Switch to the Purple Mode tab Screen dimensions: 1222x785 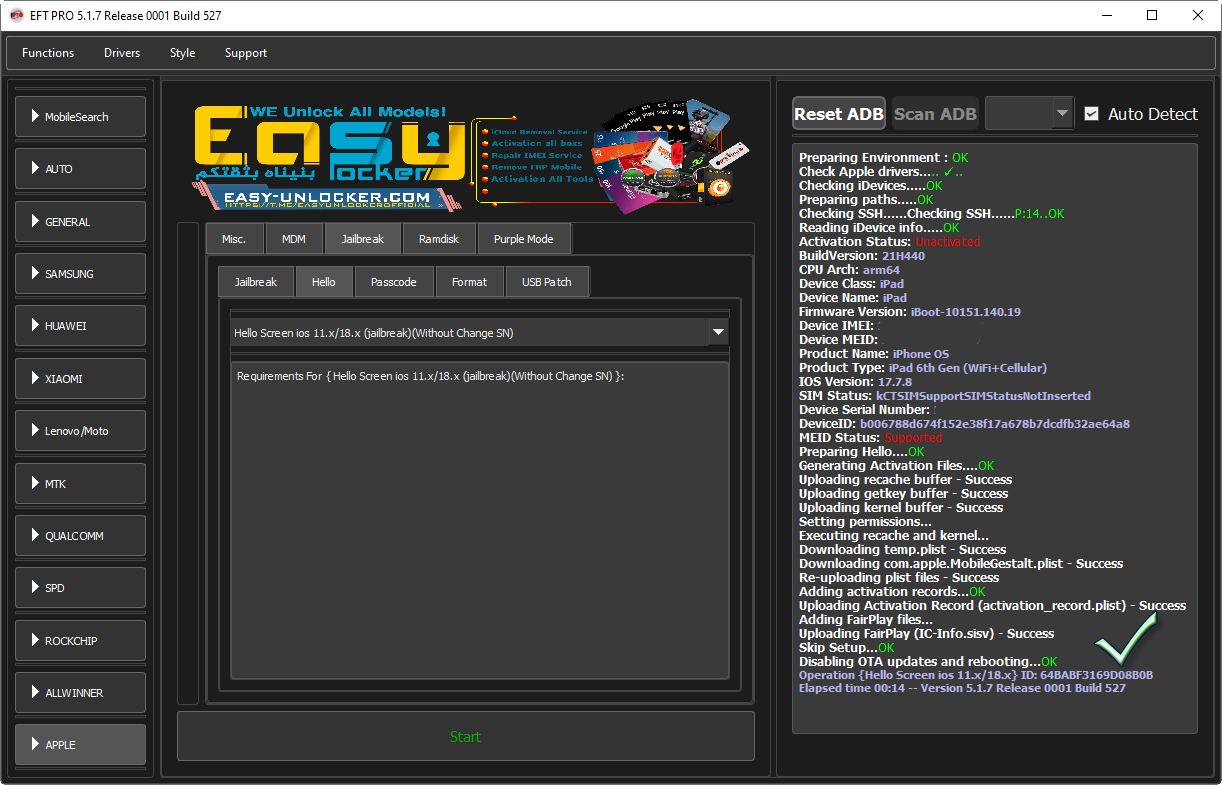(x=524, y=239)
